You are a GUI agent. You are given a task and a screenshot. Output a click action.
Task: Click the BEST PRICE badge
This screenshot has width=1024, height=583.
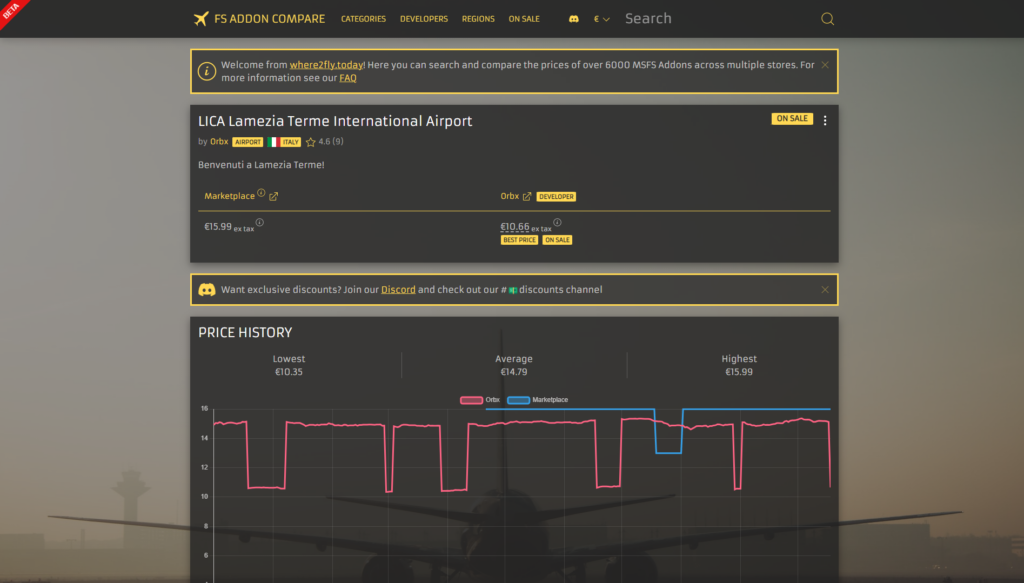coord(519,240)
